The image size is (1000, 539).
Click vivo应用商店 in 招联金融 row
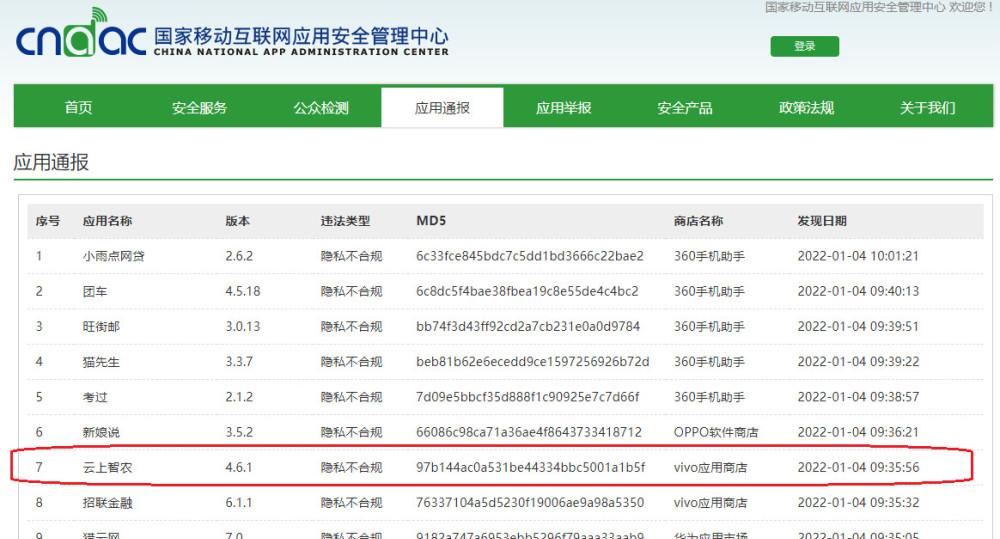coord(710,503)
